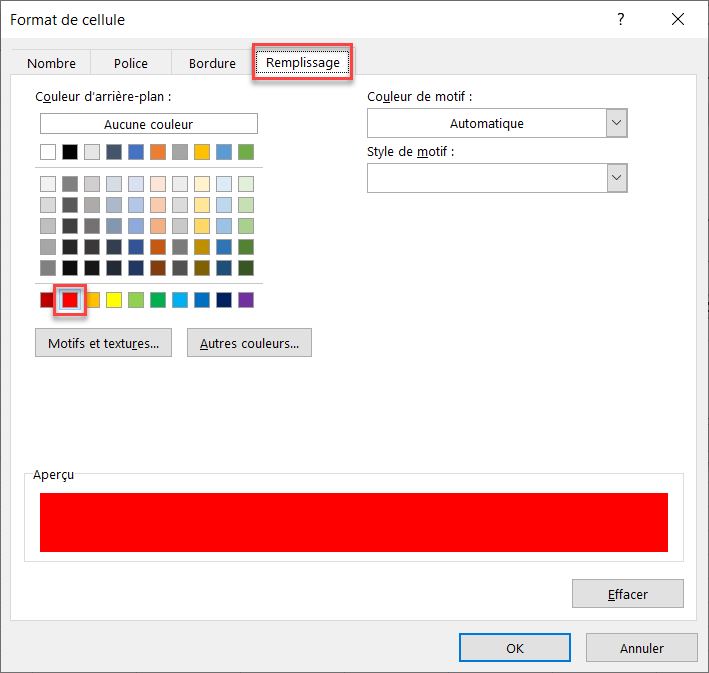
Task: Pick the green swatch in top theme row
Action: 246,152
